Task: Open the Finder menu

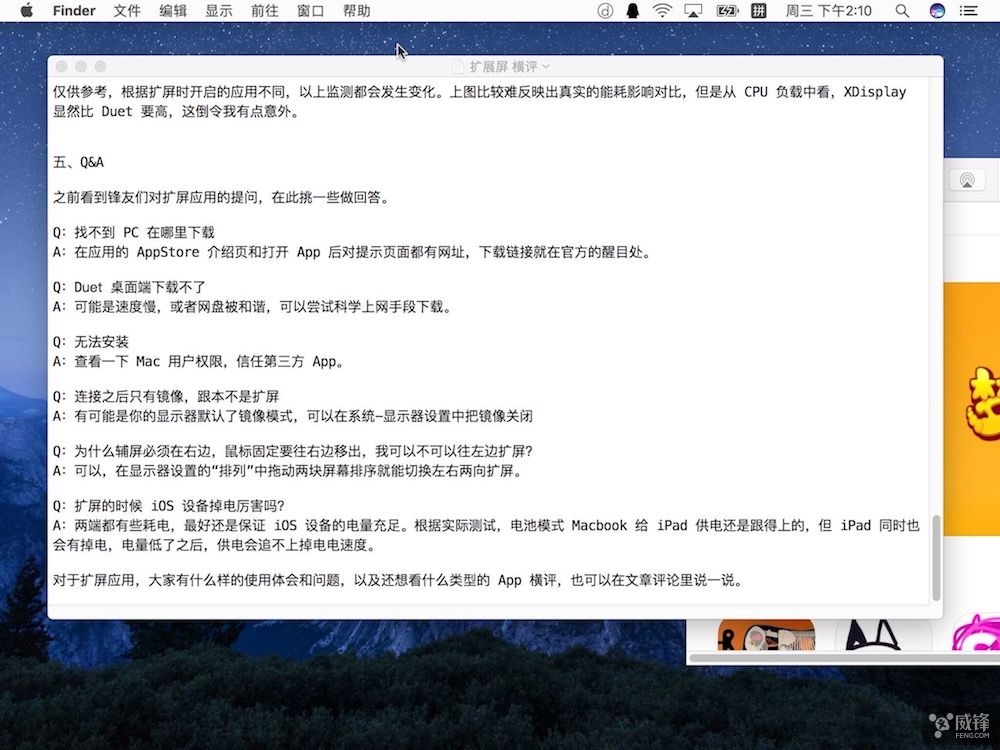Action: point(74,11)
